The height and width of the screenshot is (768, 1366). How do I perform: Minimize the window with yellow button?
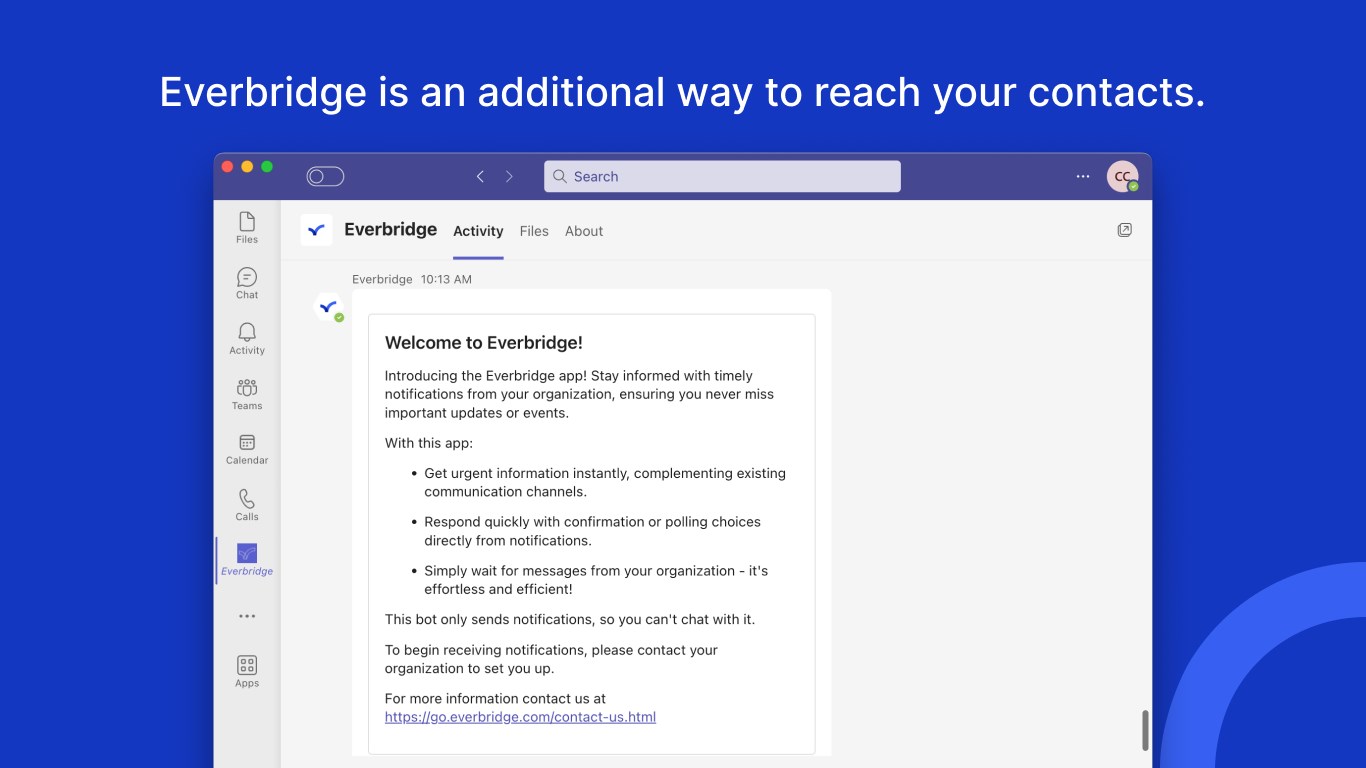pyautogui.click(x=247, y=167)
